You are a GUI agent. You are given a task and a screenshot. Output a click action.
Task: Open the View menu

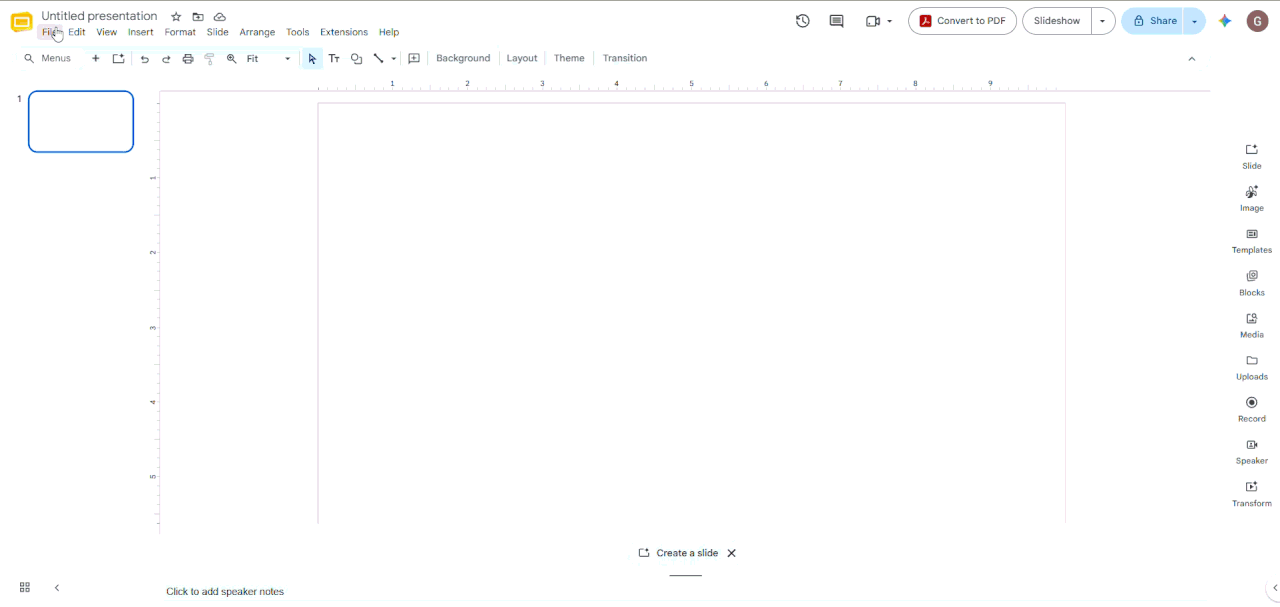pos(107,32)
